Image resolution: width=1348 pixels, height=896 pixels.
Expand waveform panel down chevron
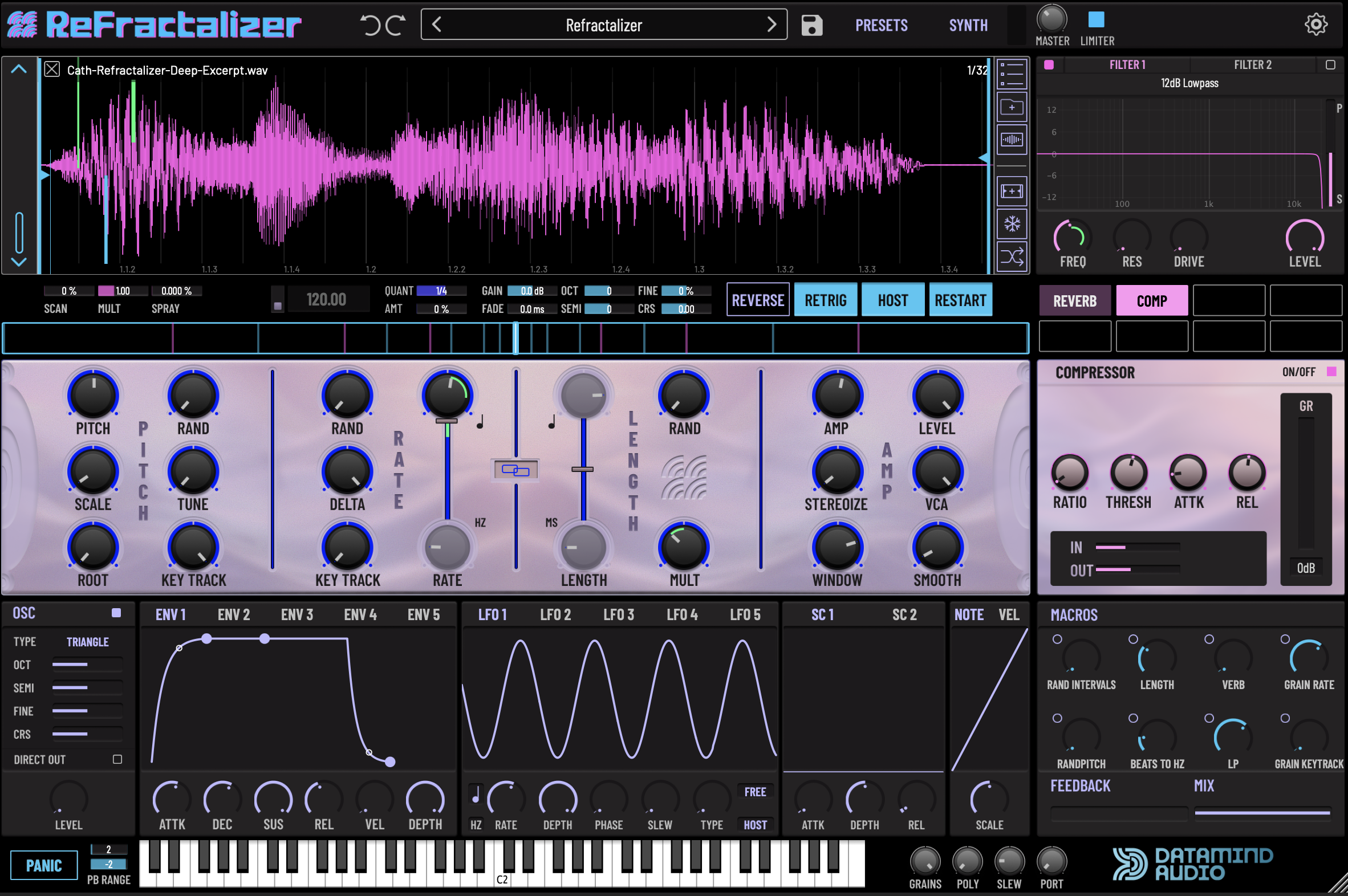pos(19,262)
